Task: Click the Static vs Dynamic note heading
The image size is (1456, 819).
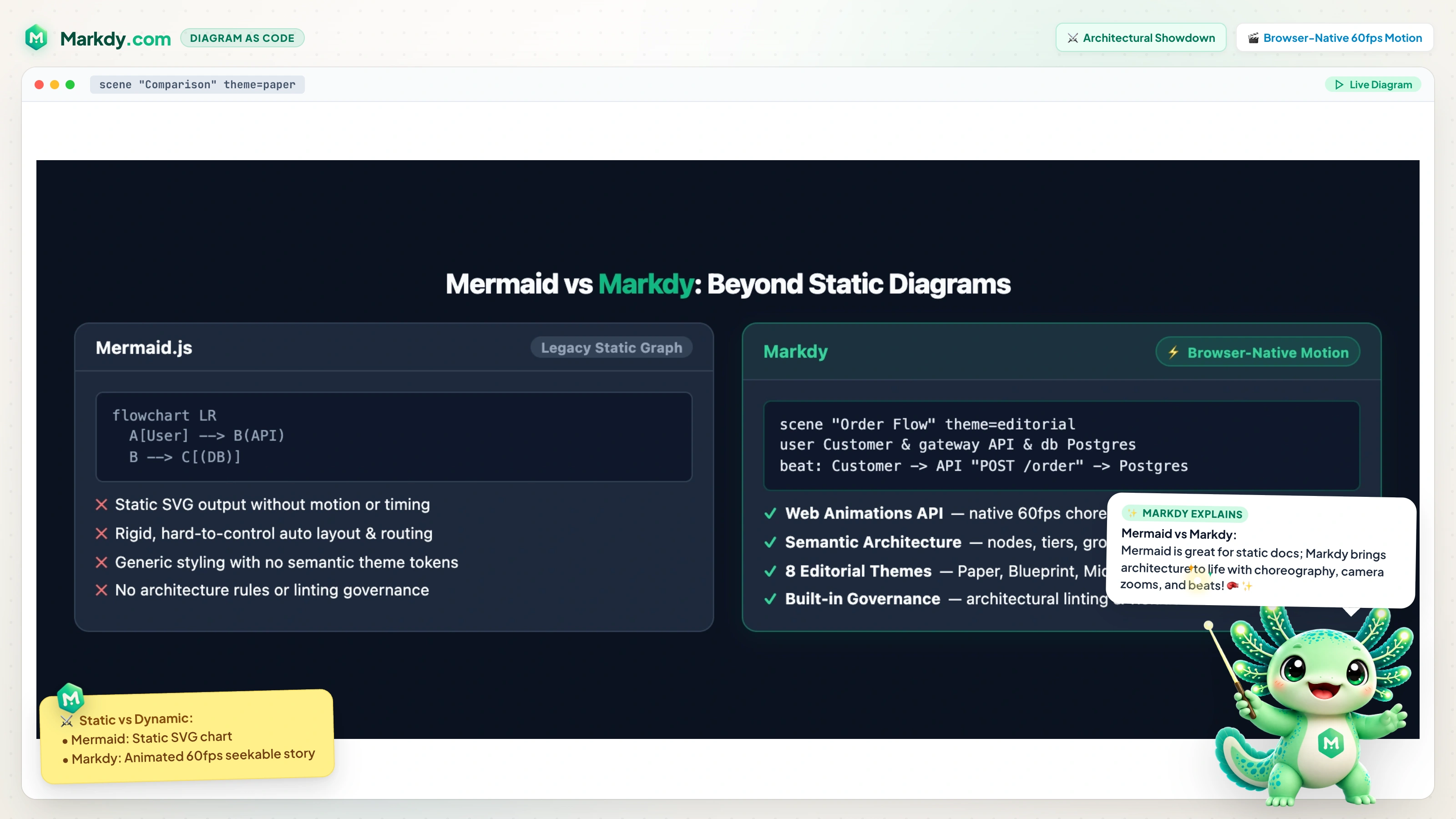Action: pyautogui.click(x=136, y=719)
